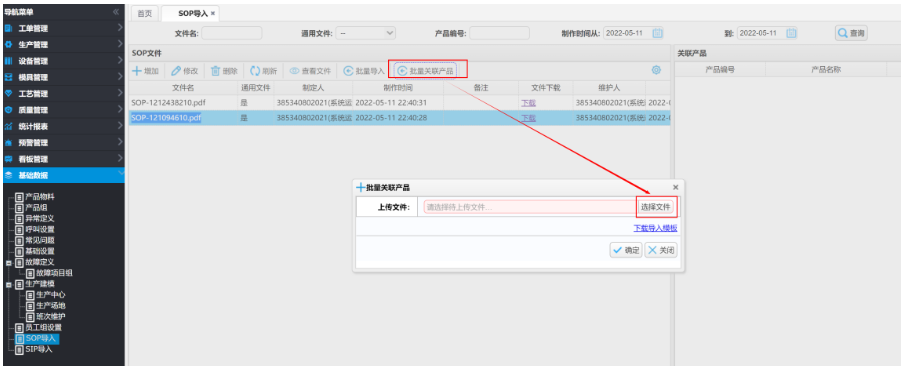The width and height of the screenshot is (904, 370).
Task: Open 生产中心 in the tree
Action: 51,295
